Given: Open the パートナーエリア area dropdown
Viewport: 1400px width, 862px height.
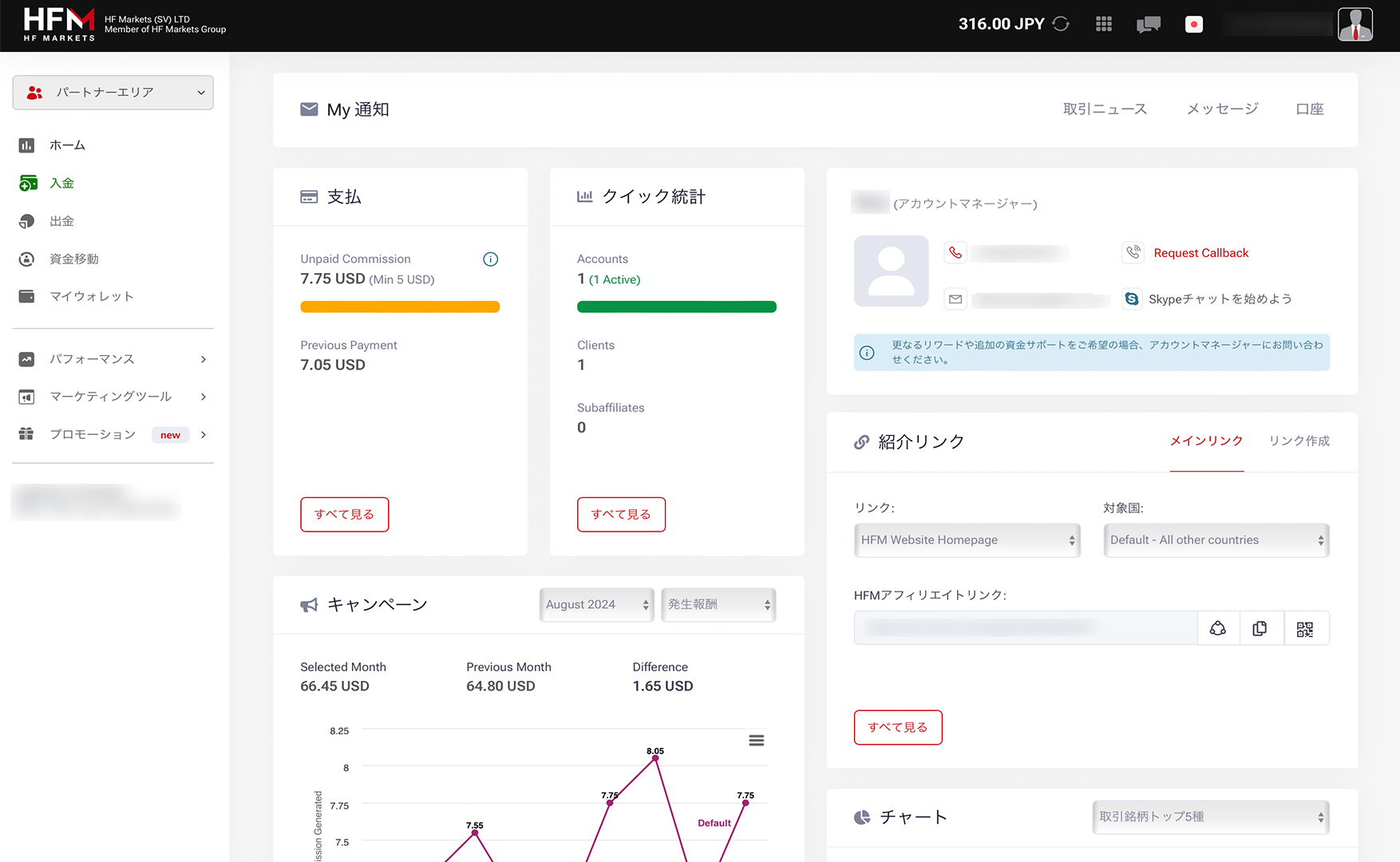Looking at the screenshot, I should (113, 93).
